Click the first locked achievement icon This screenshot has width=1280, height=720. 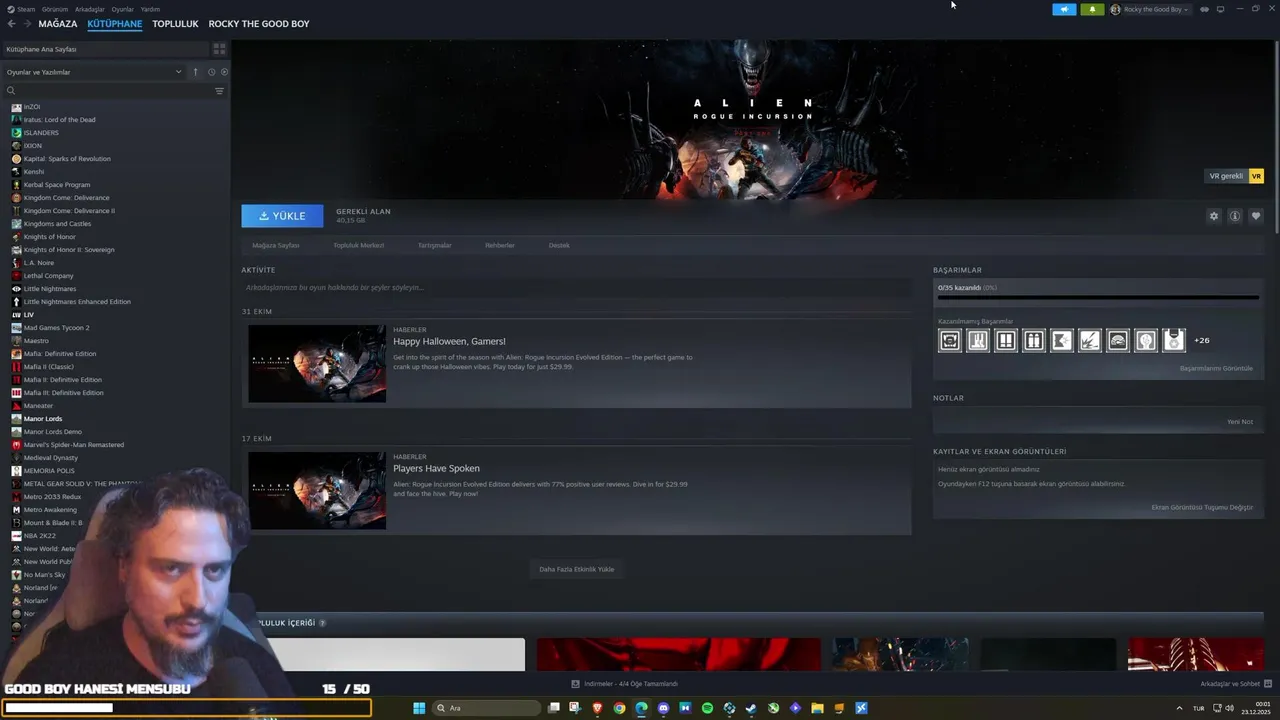950,341
